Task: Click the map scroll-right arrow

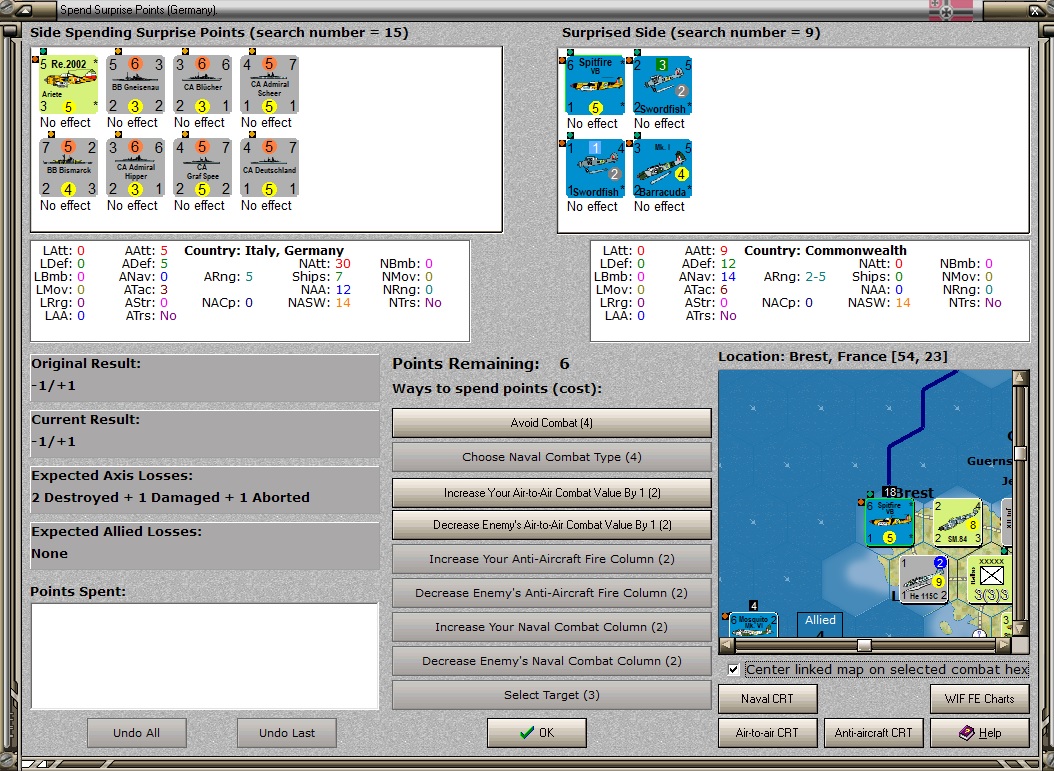Action: pos(1004,645)
